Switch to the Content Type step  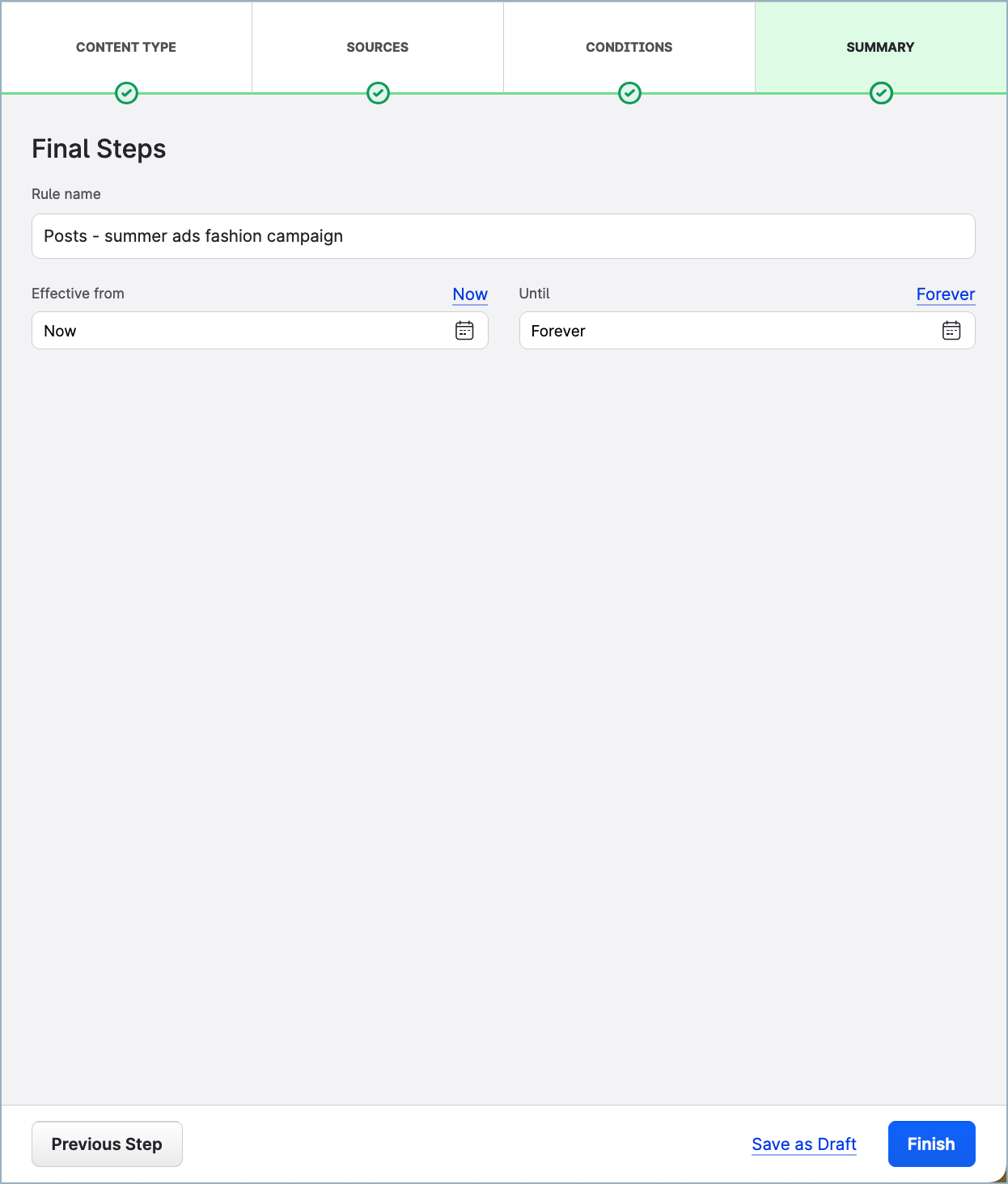click(x=126, y=47)
